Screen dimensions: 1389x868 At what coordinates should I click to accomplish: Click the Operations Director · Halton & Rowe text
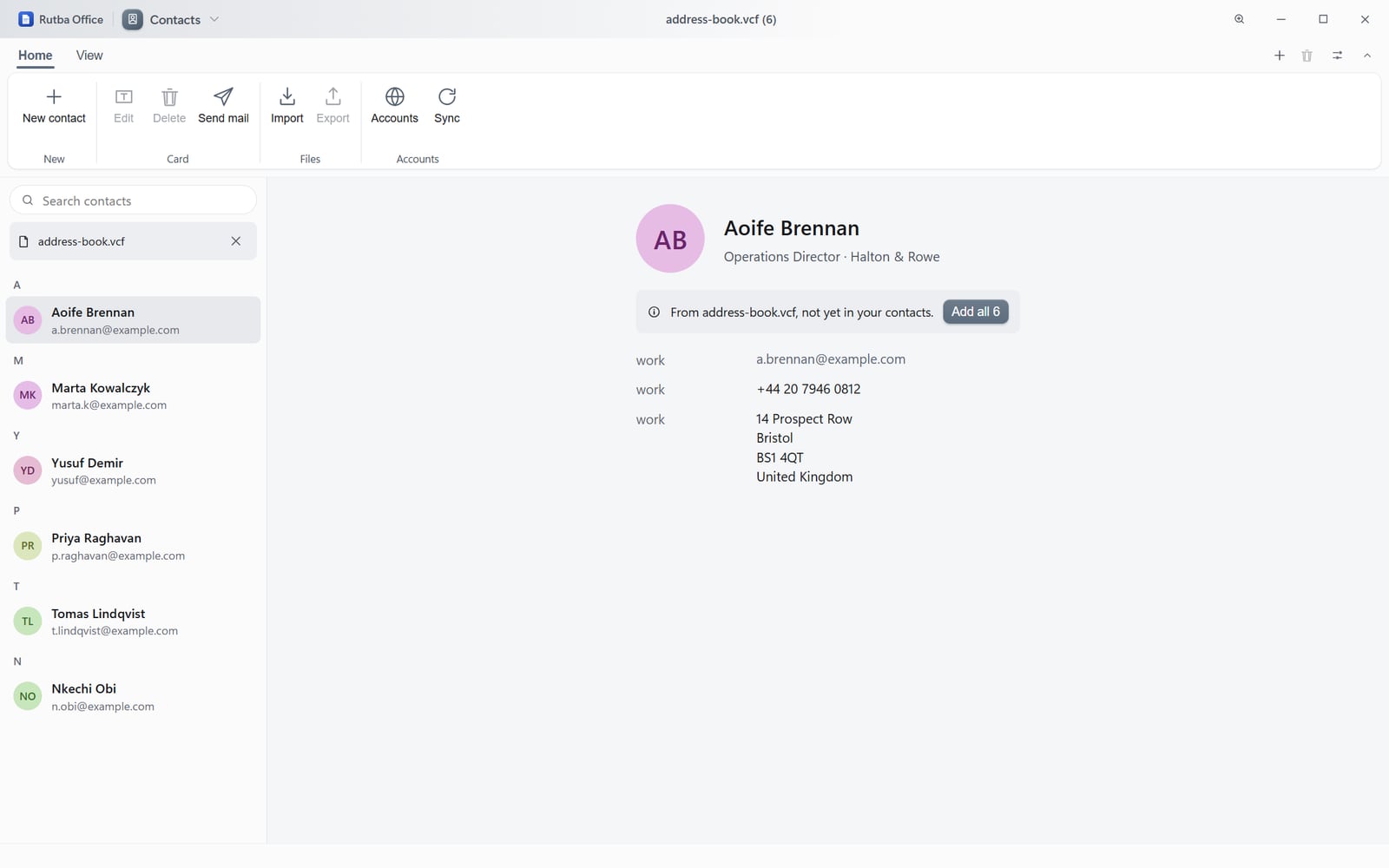pos(832,257)
